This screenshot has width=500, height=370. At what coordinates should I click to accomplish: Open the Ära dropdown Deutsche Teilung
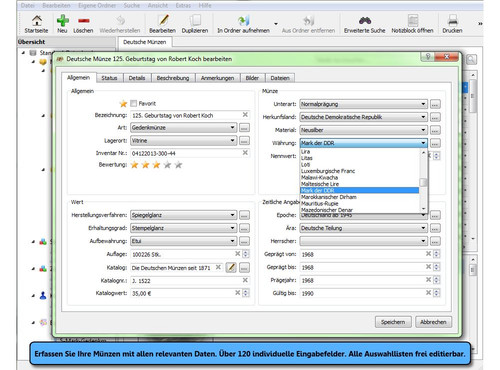pyautogui.click(x=363, y=228)
